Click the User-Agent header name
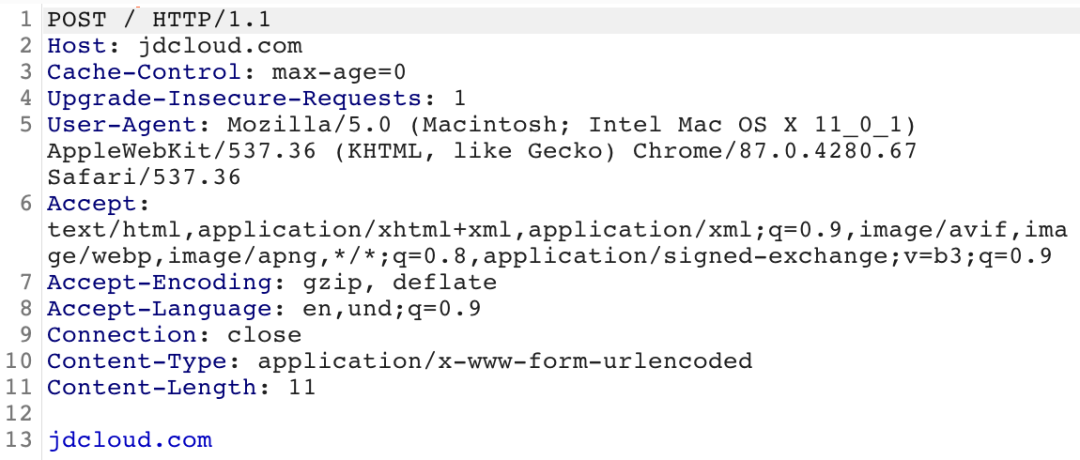 (x=123, y=125)
